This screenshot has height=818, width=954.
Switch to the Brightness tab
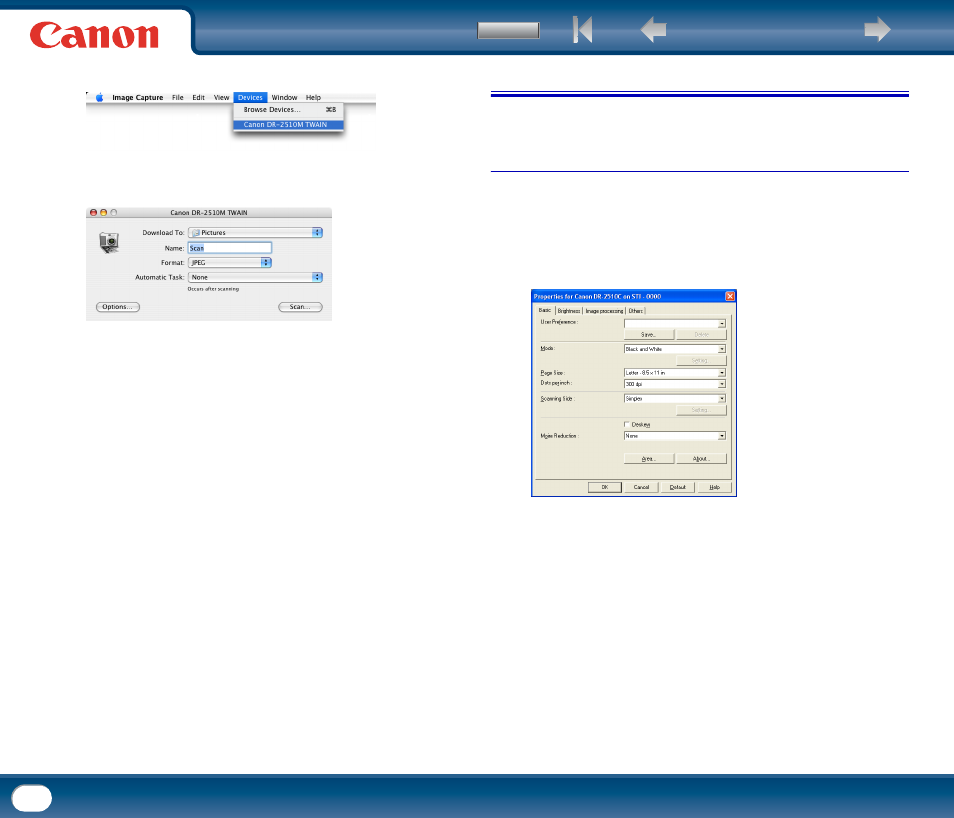[x=569, y=311]
